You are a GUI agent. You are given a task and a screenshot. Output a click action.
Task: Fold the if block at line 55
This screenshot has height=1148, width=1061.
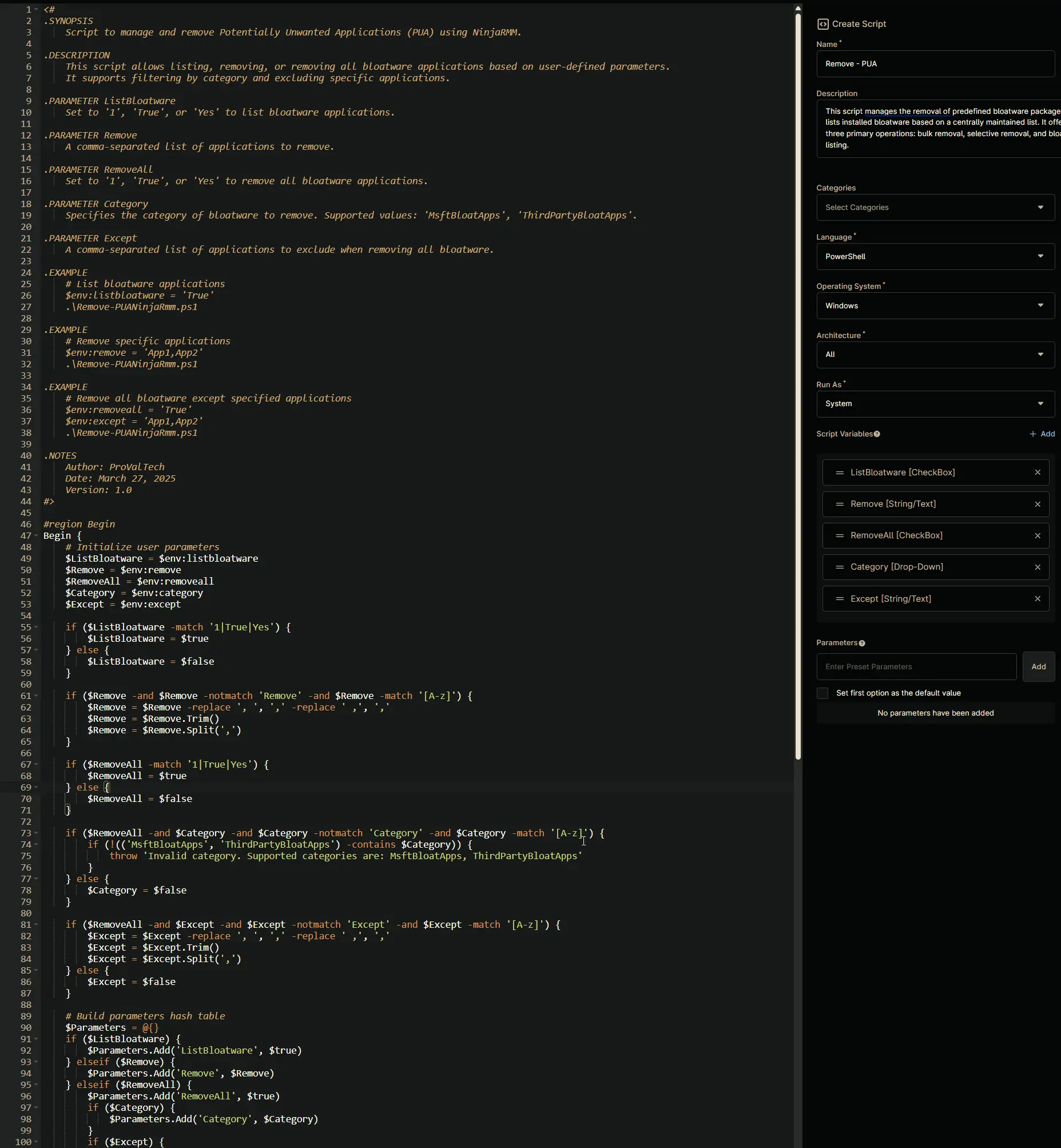click(37, 627)
